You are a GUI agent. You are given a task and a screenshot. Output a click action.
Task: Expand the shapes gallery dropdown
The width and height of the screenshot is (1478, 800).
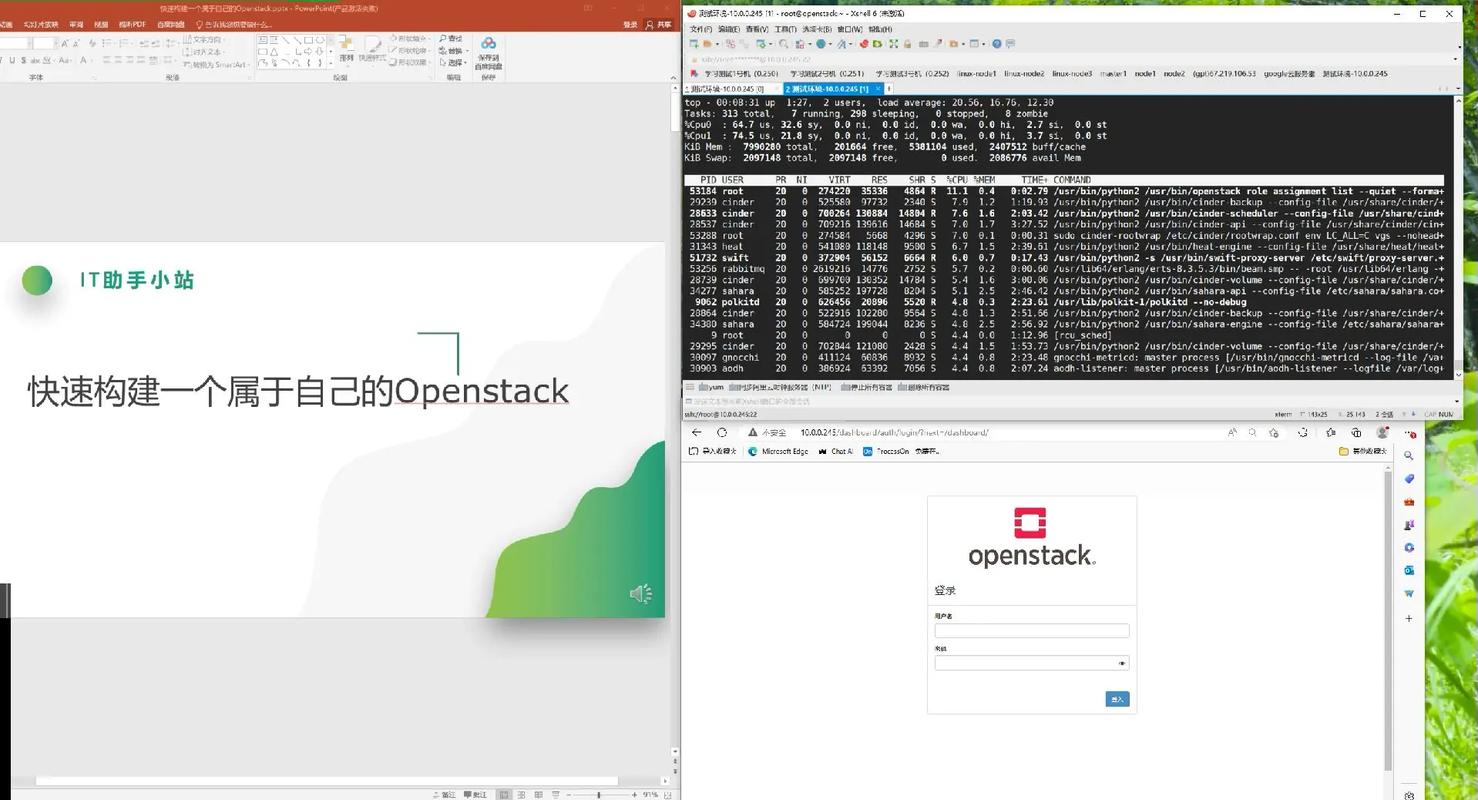click(330, 62)
